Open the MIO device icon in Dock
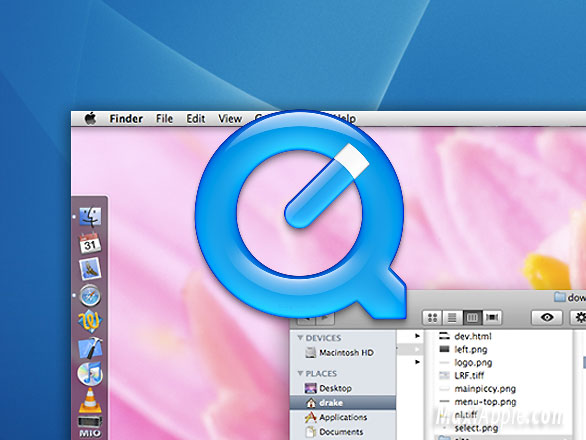Image resolution: width=586 pixels, height=440 pixels. click(x=90, y=426)
